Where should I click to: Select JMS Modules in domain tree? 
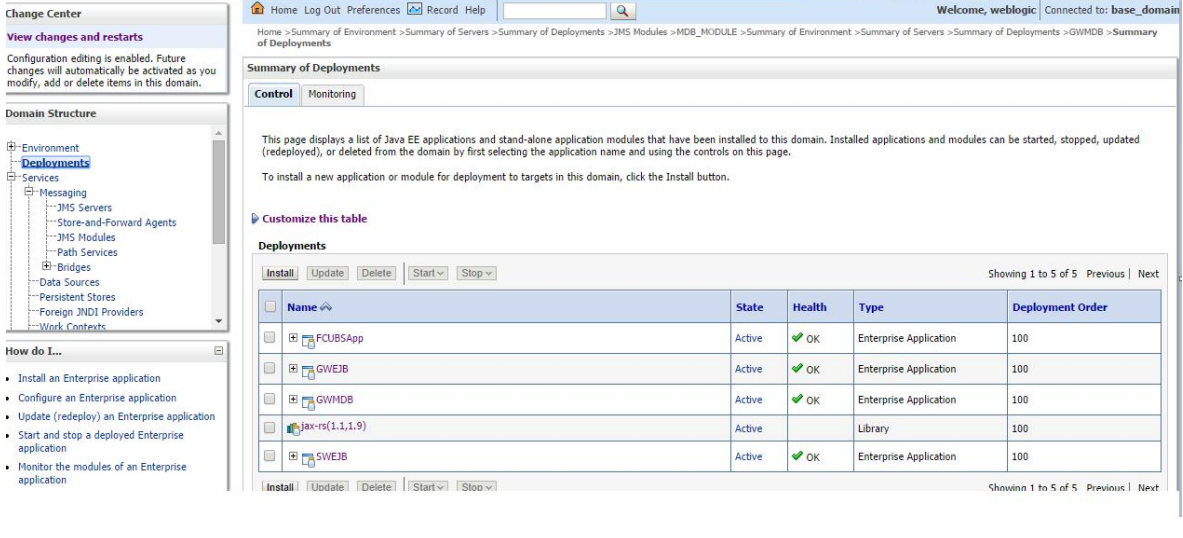point(86,238)
